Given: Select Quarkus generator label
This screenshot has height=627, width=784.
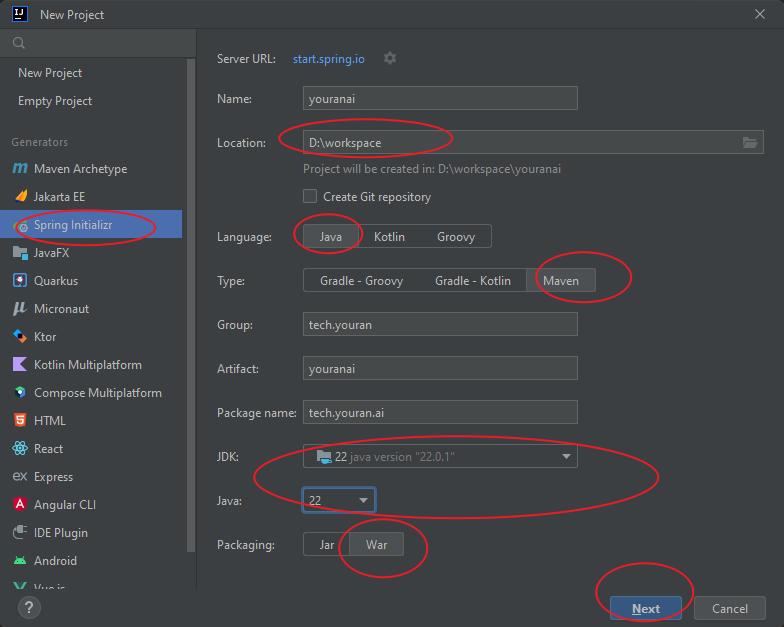Looking at the screenshot, I should pos(56,281).
